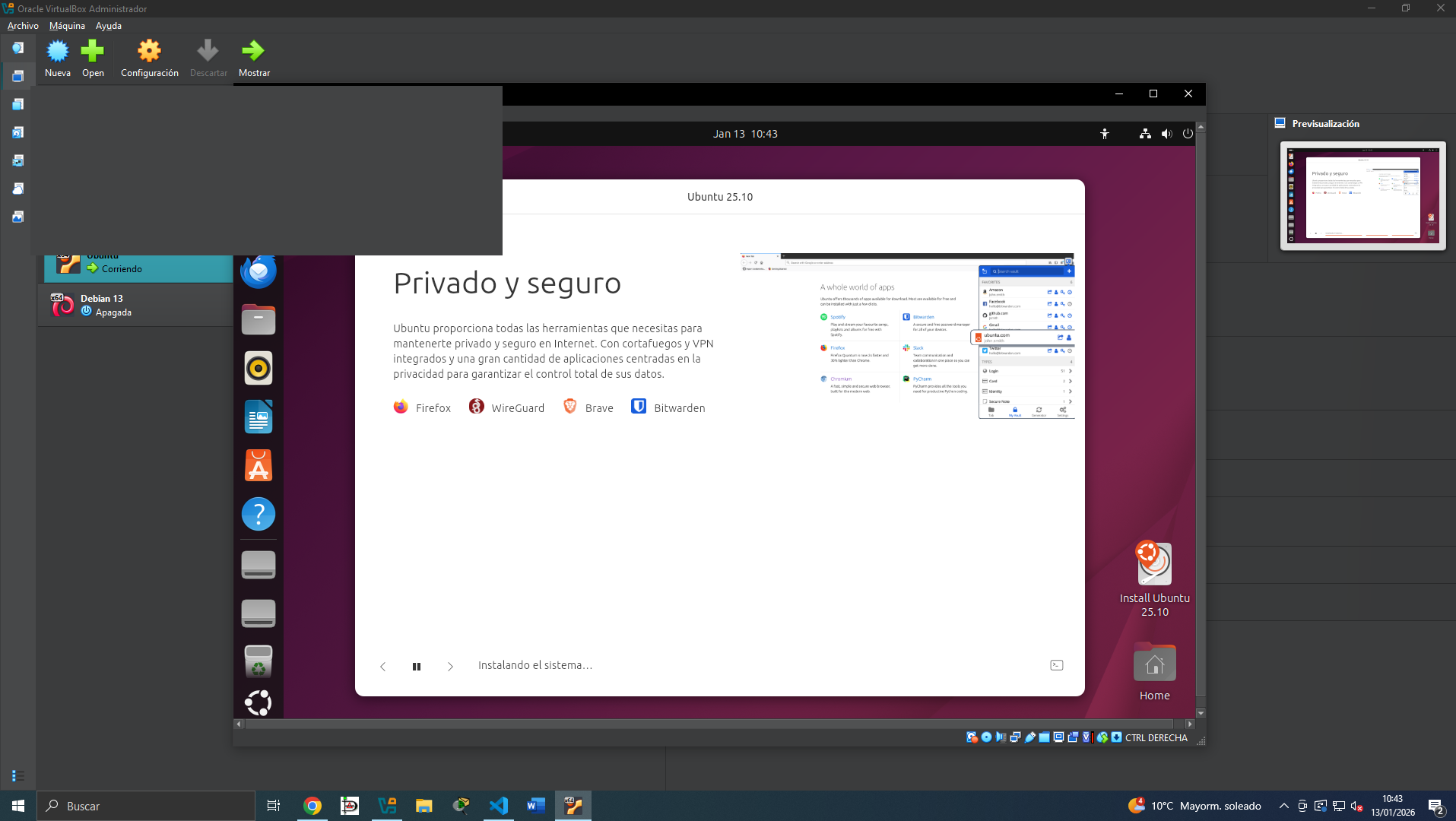The width and height of the screenshot is (1456, 821).
Task: Open the Media manager sidebar icon
Action: point(17,132)
